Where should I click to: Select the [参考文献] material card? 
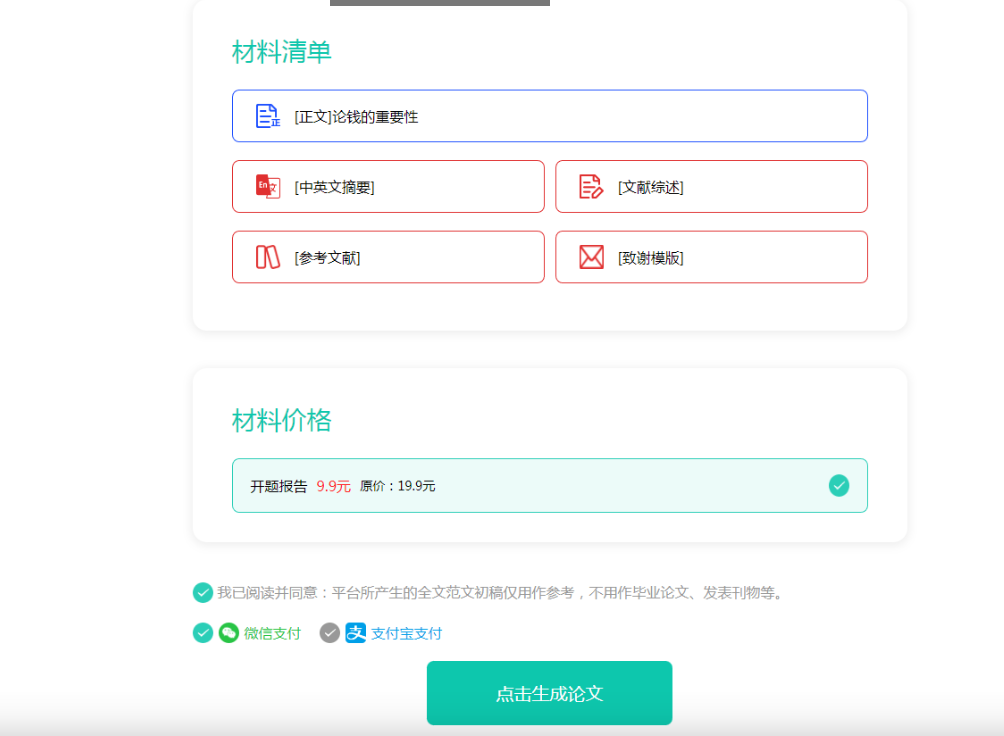click(388, 257)
